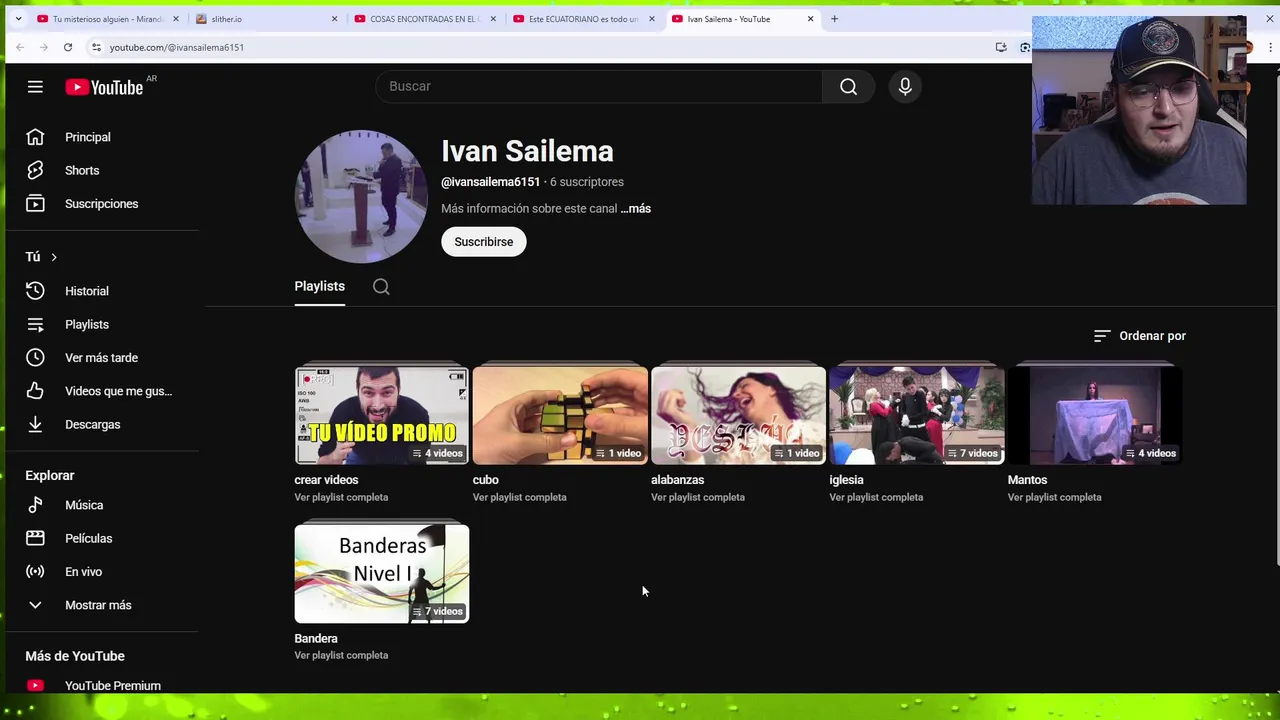
Task: Click the channel search magnifier icon
Action: pyautogui.click(x=381, y=287)
